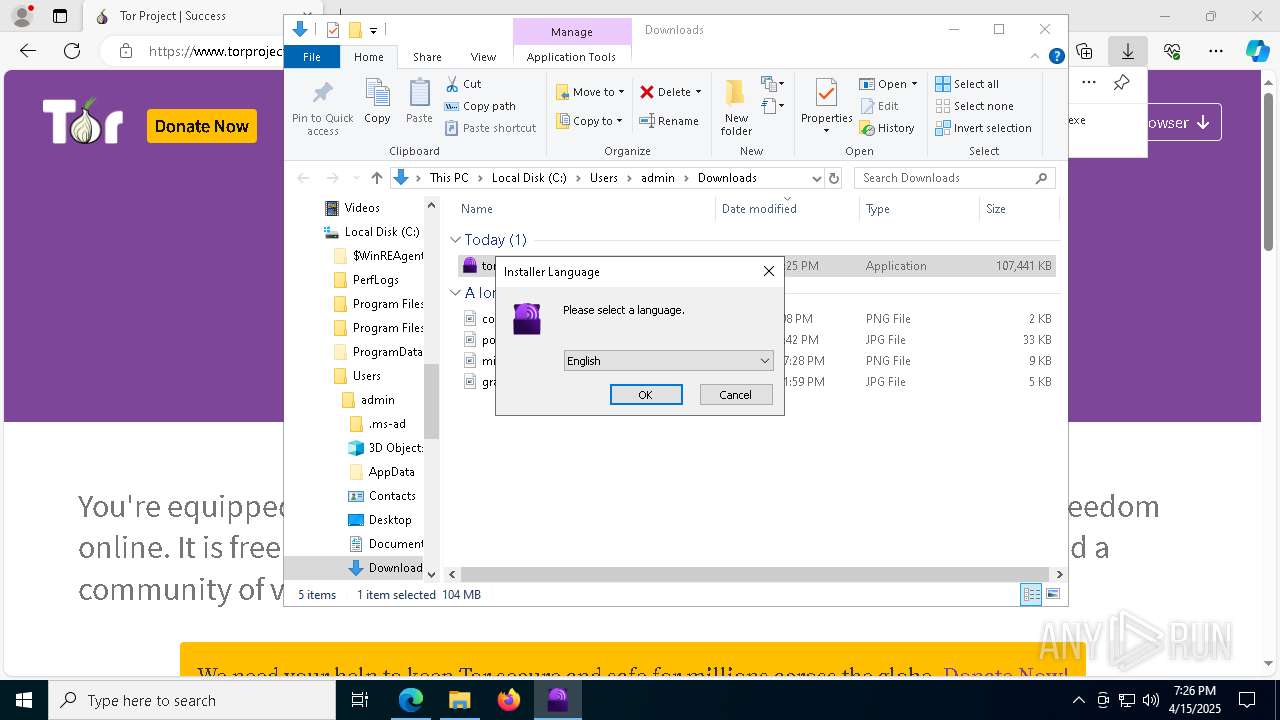Click the Explorer Up arrow button
Viewport: 1280px width, 720px height.
(x=376, y=178)
